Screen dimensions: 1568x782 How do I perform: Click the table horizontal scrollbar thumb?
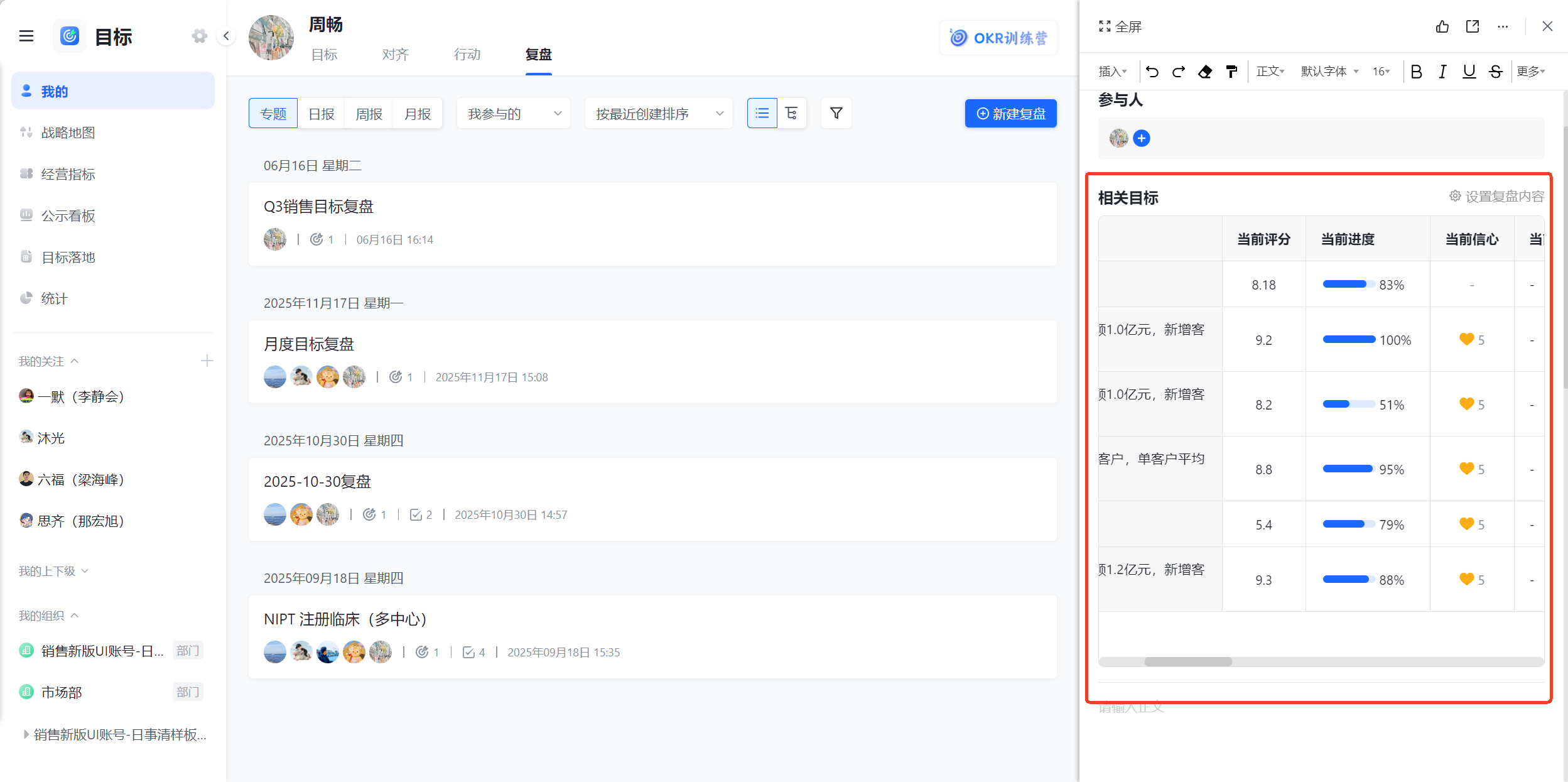point(1188,661)
